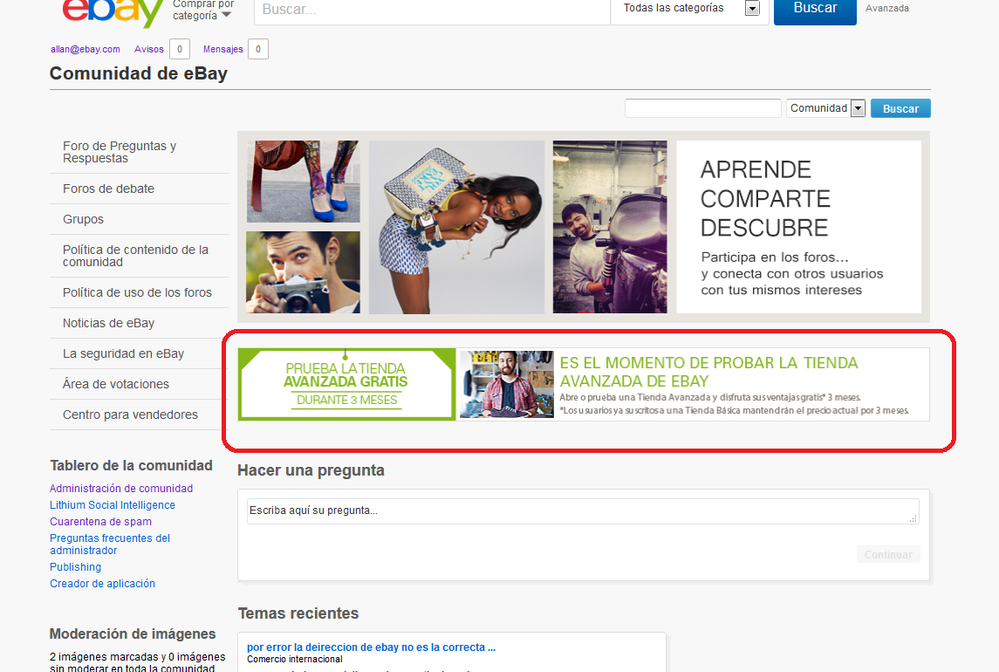Click the 2 imágenes marcadas text
Image resolution: width=999 pixels, height=672 pixels.
pyautogui.click(x=137, y=662)
